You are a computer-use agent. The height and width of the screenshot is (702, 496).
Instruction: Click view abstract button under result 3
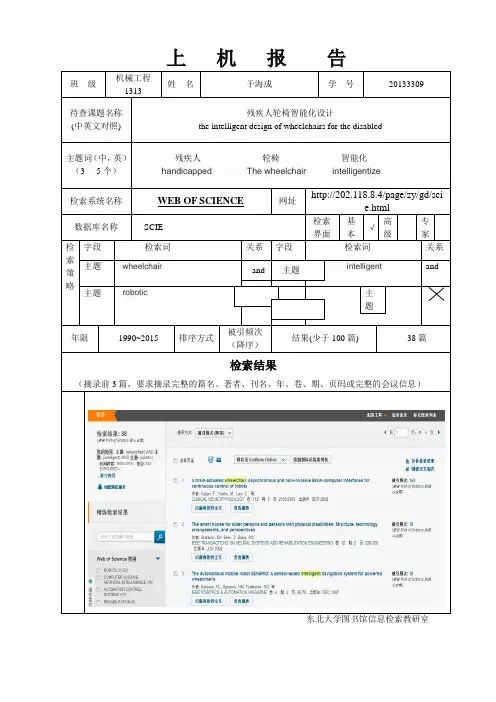tap(241, 601)
